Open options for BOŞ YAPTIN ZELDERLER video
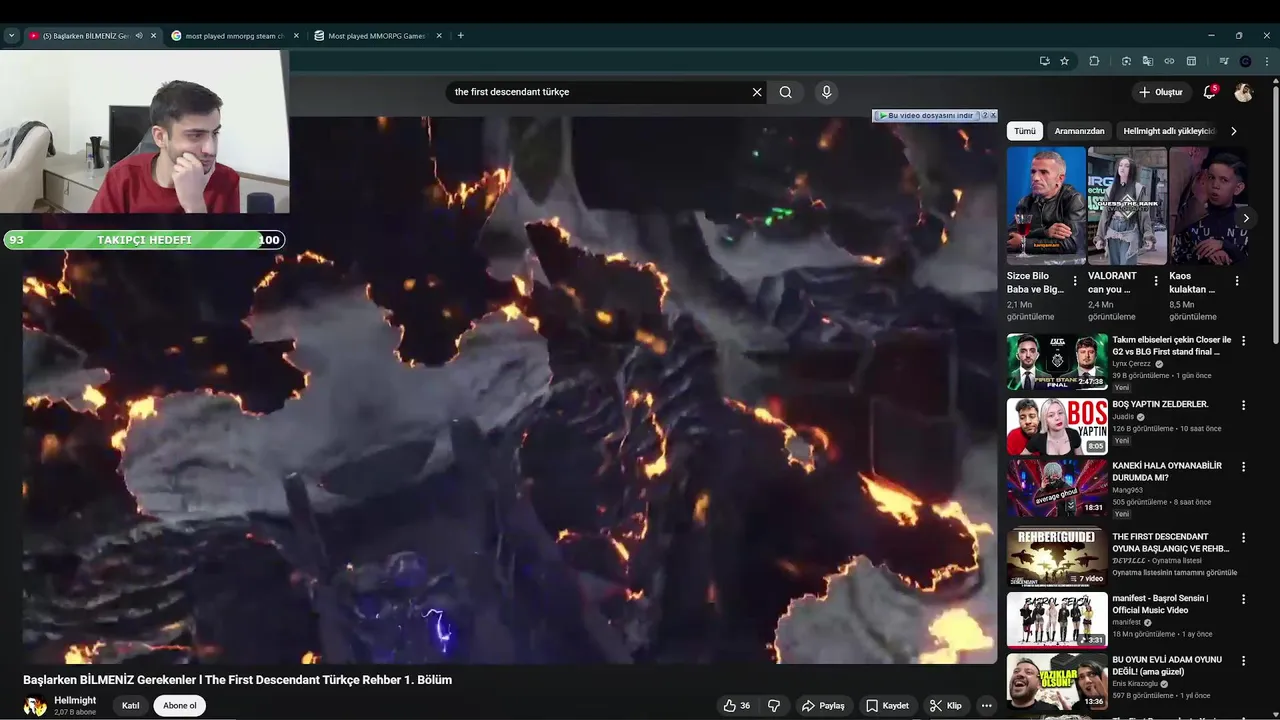Viewport: 1280px width, 720px height. tap(1244, 405)
